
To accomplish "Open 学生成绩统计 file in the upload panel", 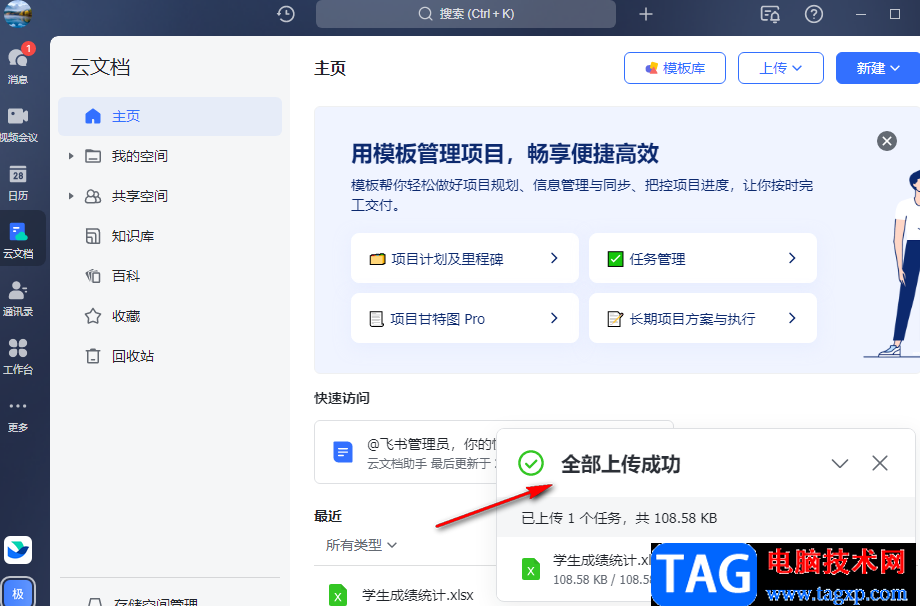I will pyautogui.click(x=601, y=560).
